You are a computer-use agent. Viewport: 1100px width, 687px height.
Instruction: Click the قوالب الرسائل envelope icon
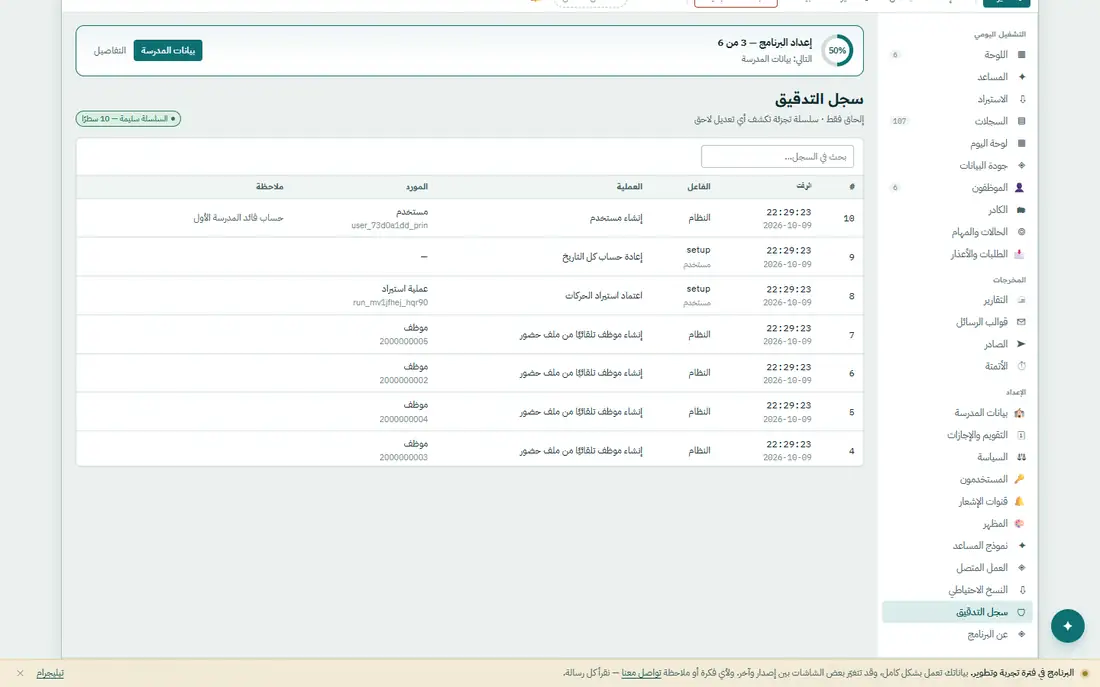coord(1021,322)
